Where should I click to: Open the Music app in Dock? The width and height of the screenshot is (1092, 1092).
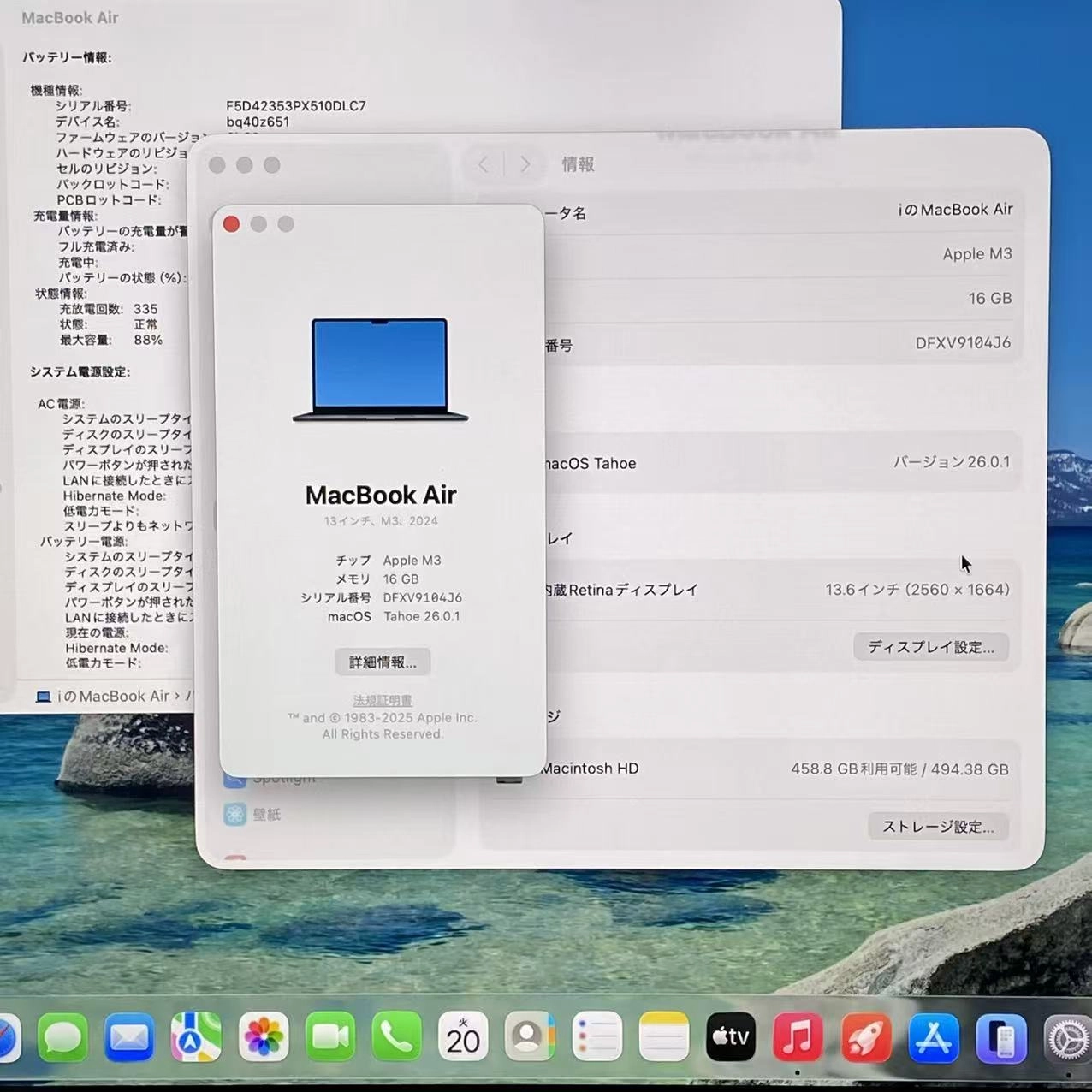click(x=798, y=1037)
